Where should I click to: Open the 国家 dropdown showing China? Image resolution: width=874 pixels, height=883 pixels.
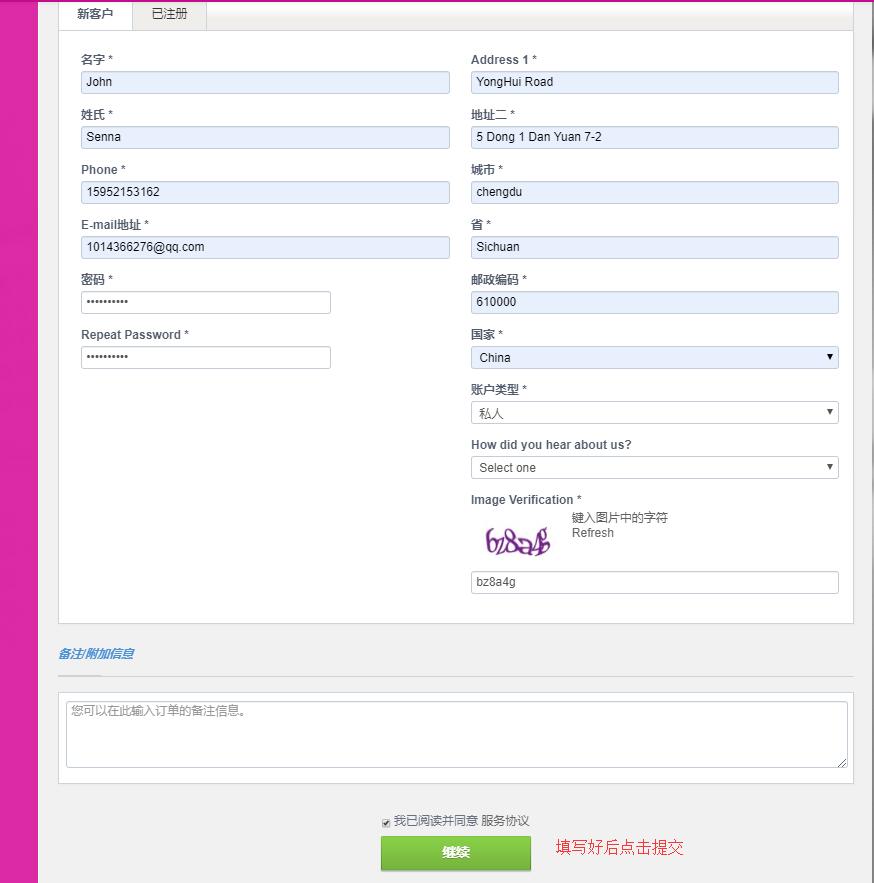pyautogui.click(x=654, y=358)
